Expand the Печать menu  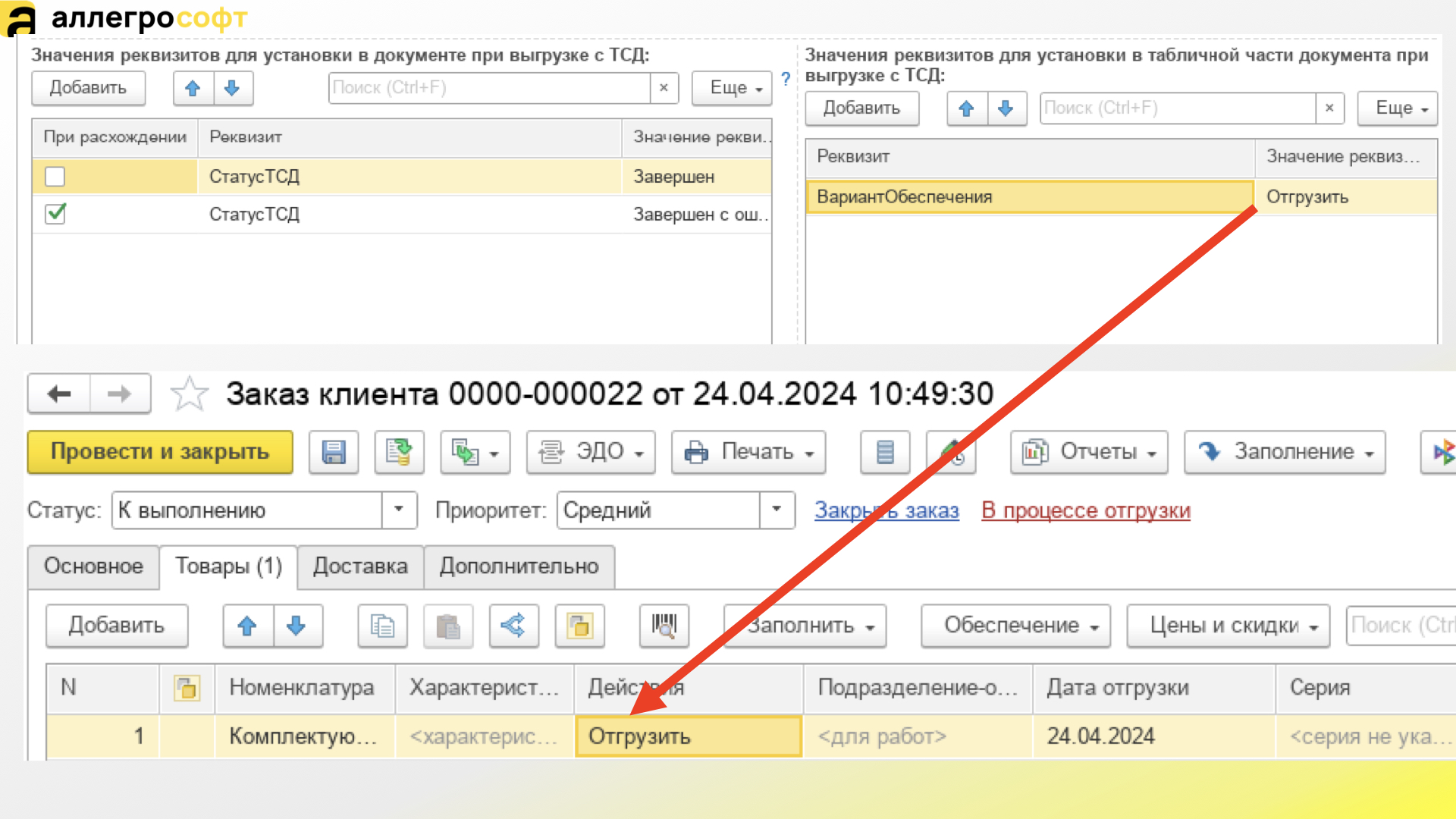point(748,452)
